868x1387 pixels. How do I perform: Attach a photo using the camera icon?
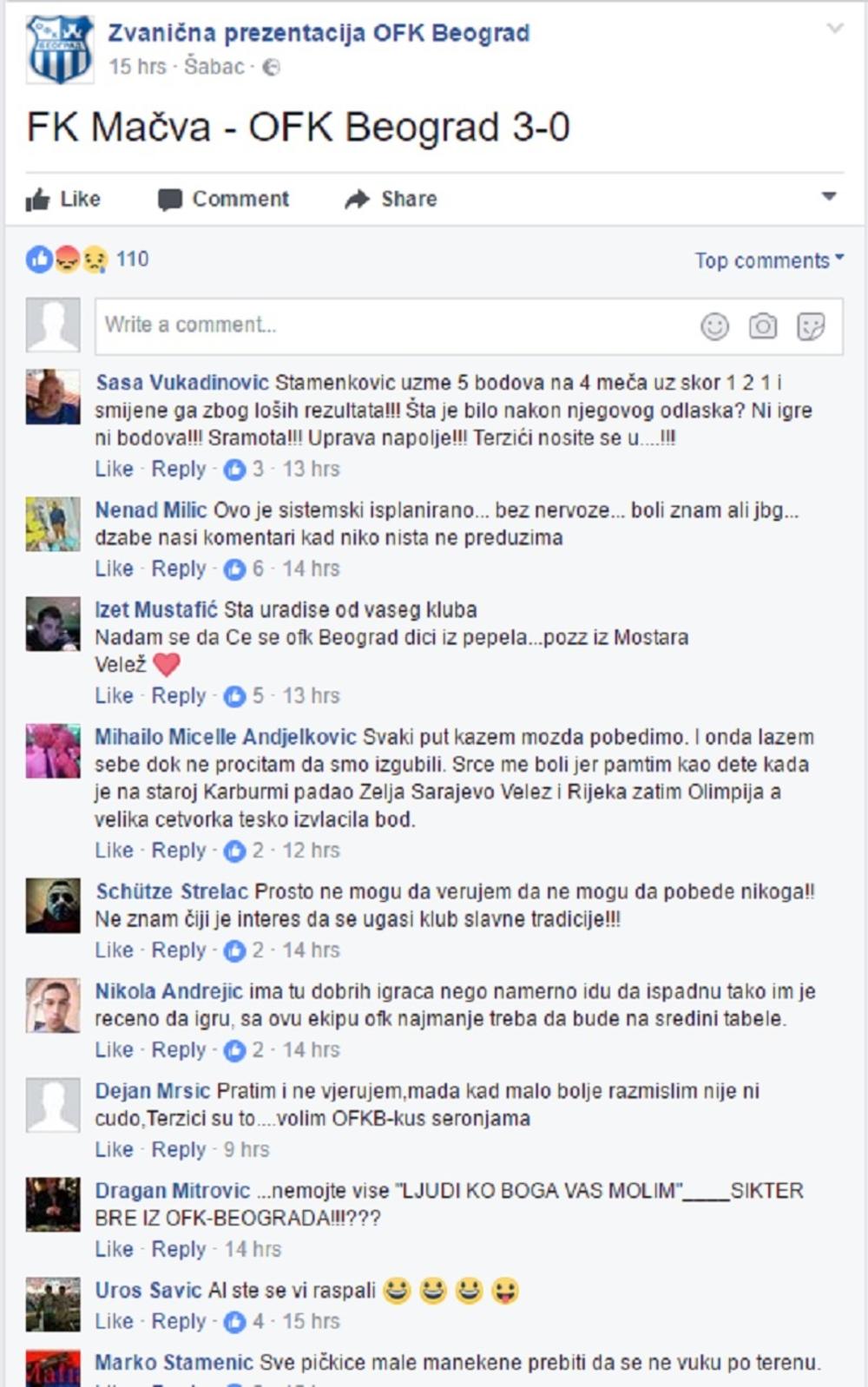click(763, 326)
